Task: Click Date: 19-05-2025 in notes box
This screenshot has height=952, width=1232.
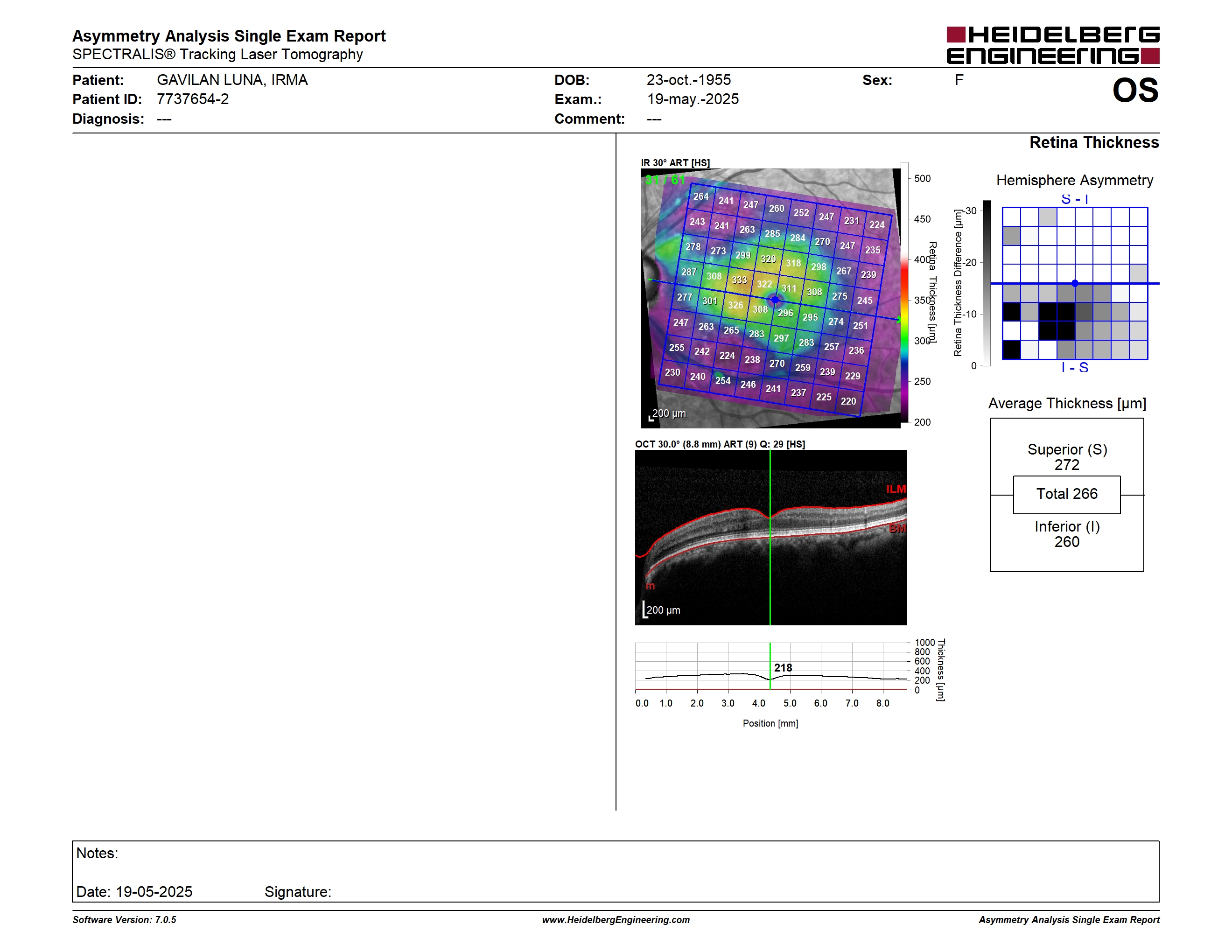Action: coord(134,892)
